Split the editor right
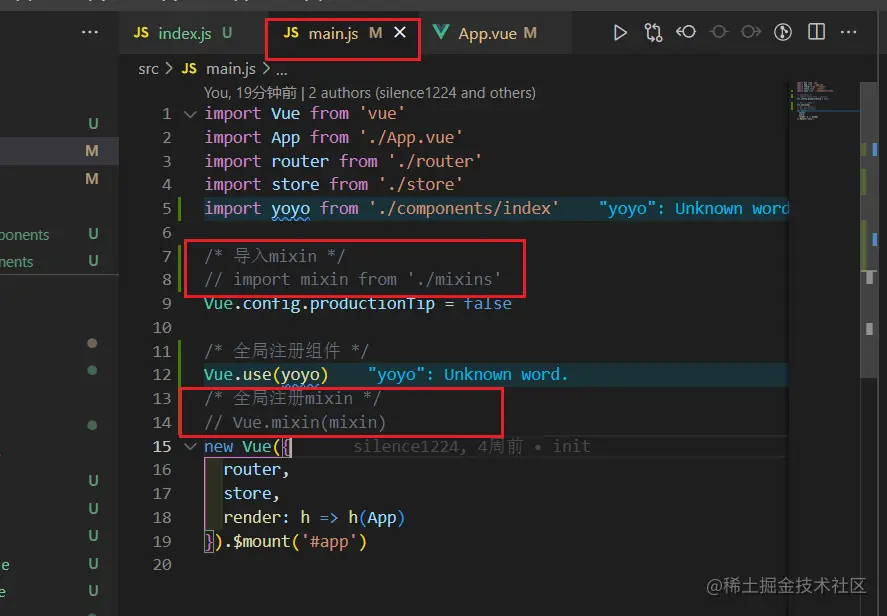Image resolution: width=887 pixels, height=616 pixels. click(816, 32)
